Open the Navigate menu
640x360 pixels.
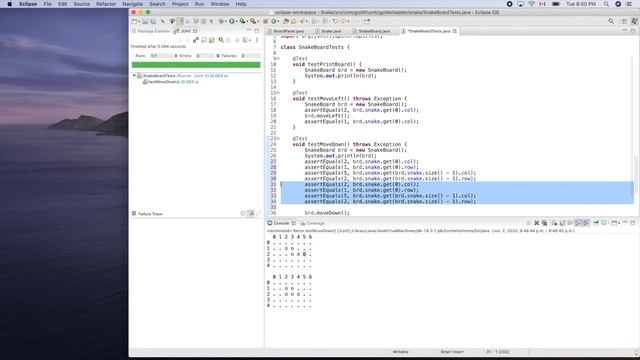click(x=132, y=4)
